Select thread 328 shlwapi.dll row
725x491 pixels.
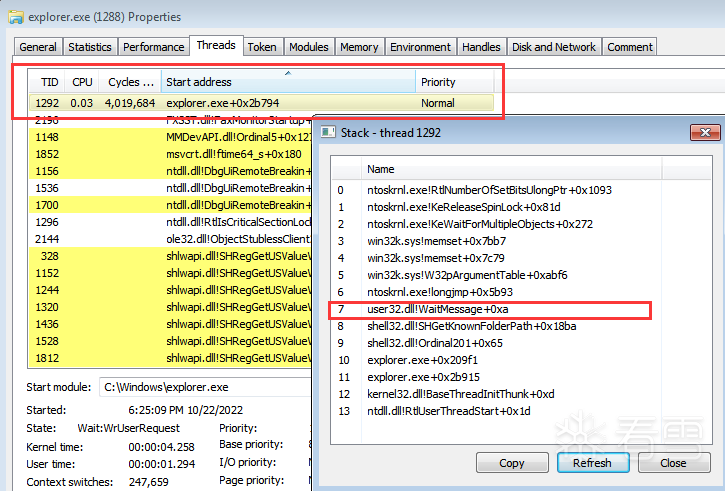pyautogui.click(x=170, y=256)
